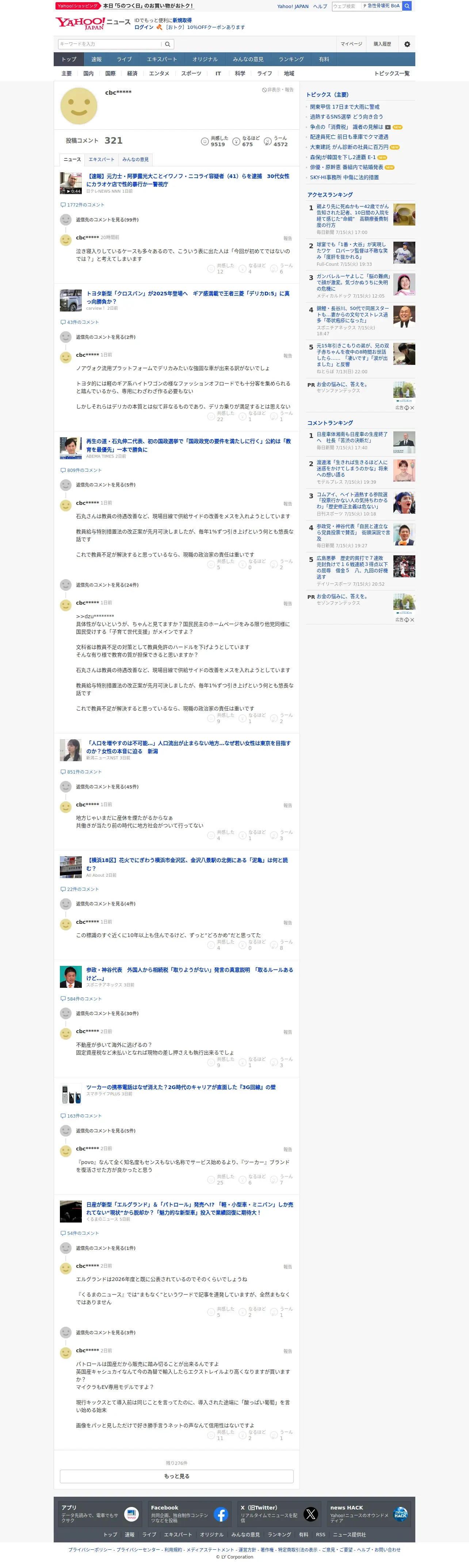Open the マイページ link
The height and width of the screenshot is (1568, 469).
[x=351, y=44]
